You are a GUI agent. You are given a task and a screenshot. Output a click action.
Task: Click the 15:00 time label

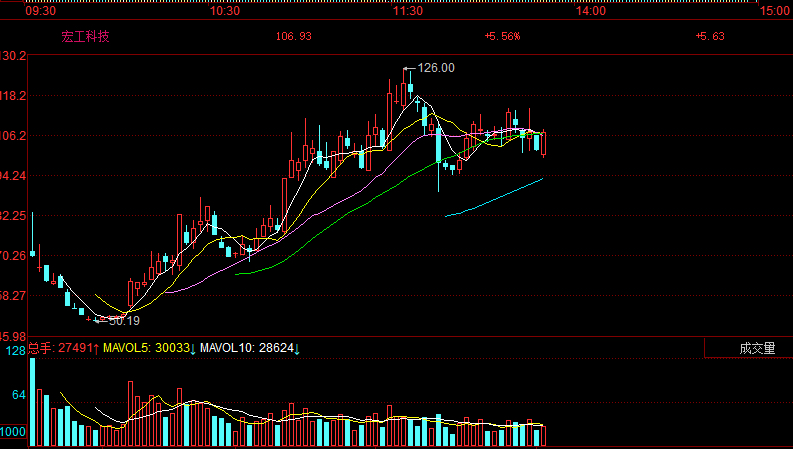coord(775,11)
